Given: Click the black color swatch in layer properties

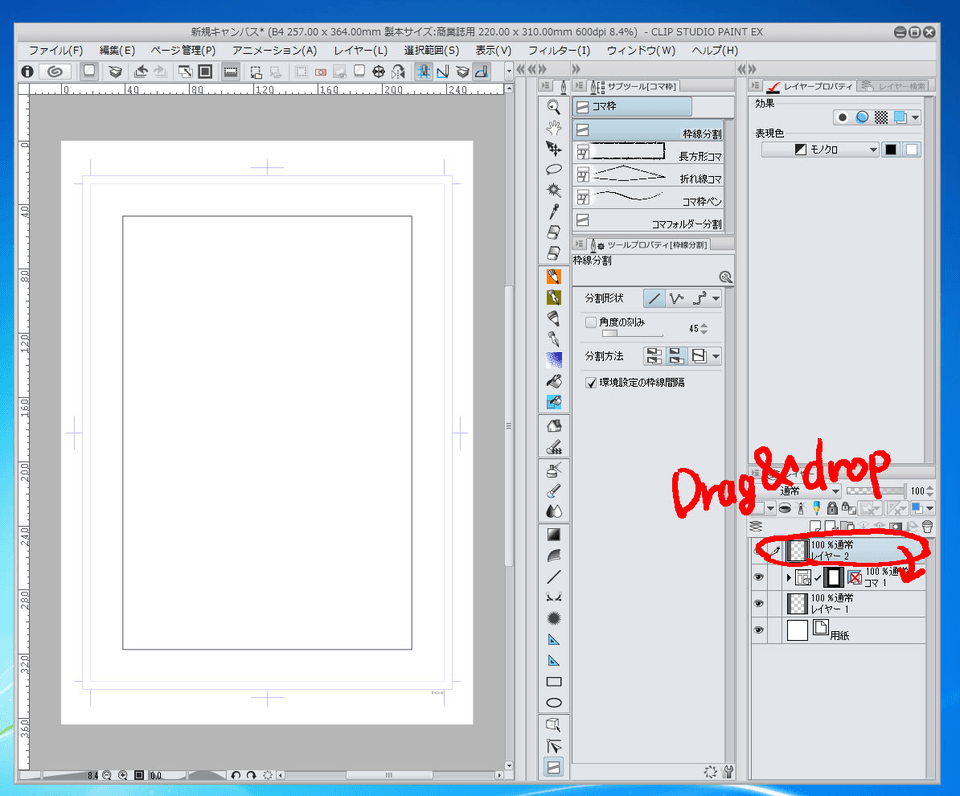Looking at the screenshot, I should pyautogui.click(x=891, y=149).
